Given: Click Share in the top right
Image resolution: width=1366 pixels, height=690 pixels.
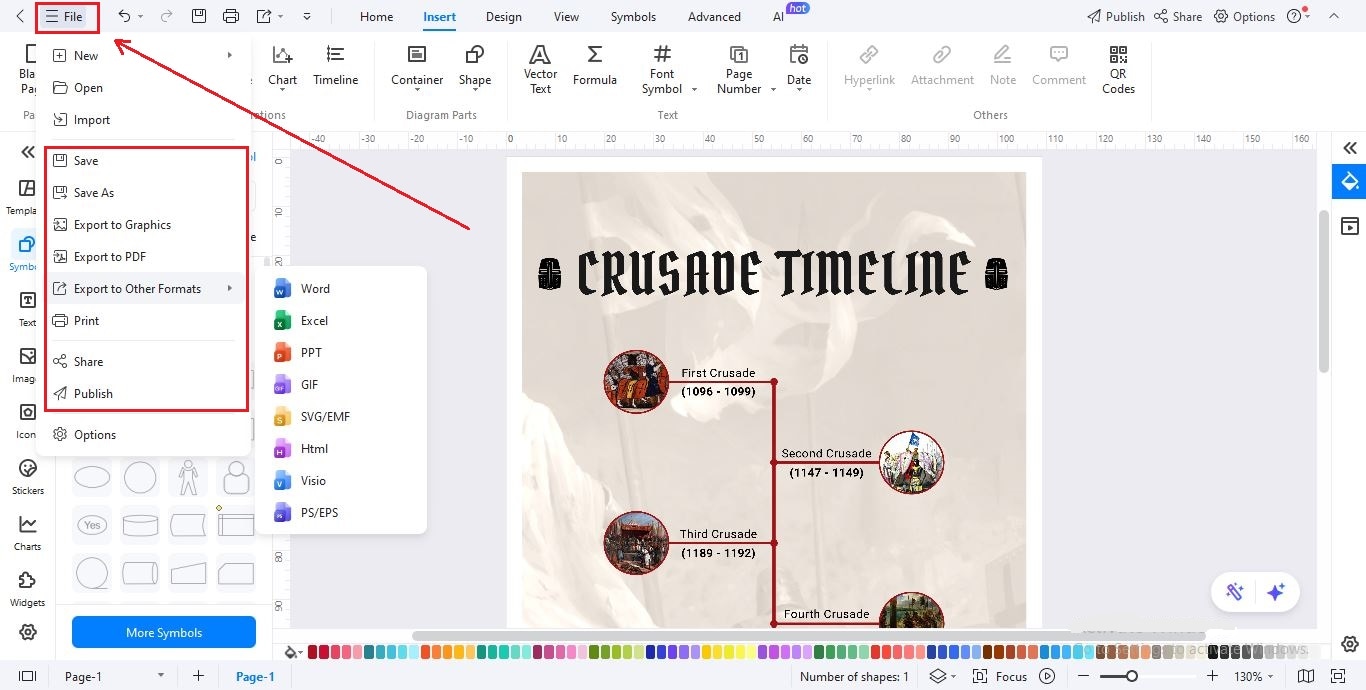Looking at the screenshot, I should tap(1178, 16).
